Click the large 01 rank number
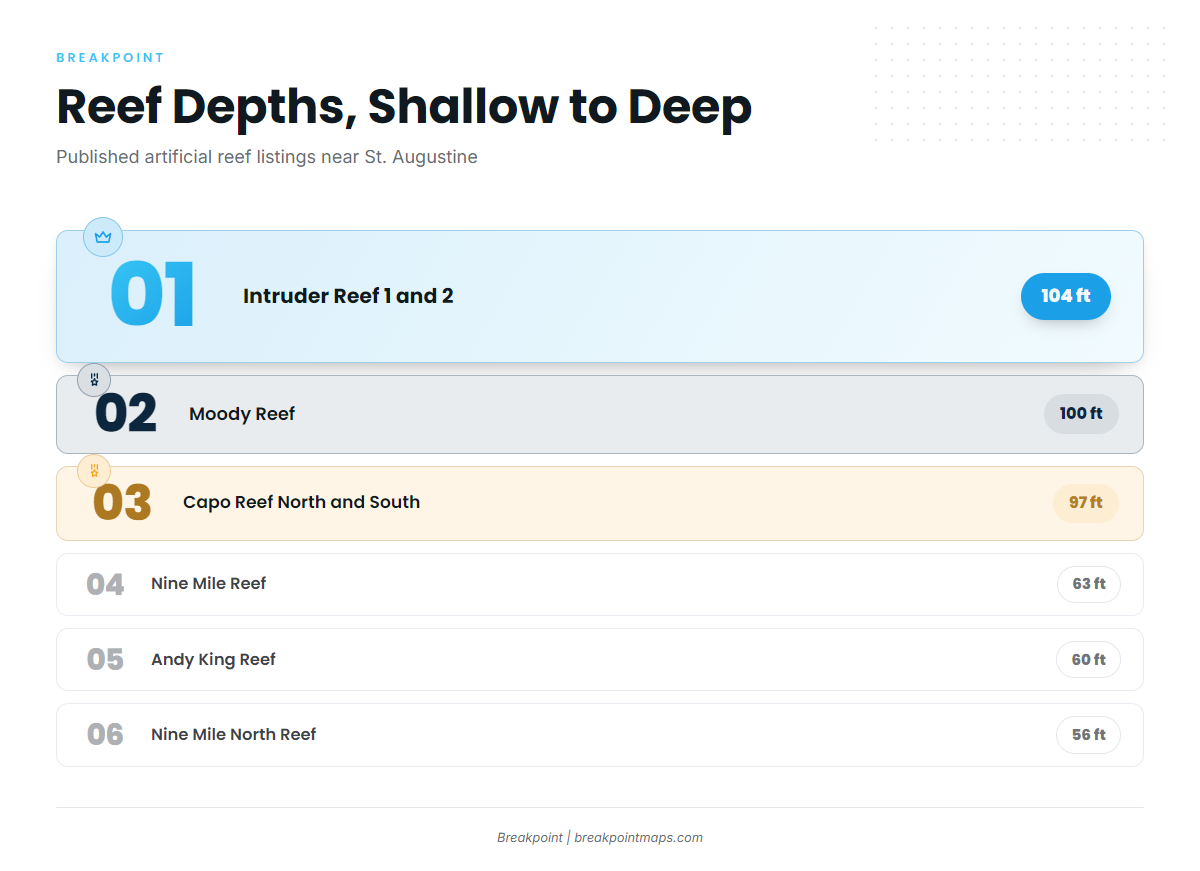The image size is (1200, 871). 152,296
